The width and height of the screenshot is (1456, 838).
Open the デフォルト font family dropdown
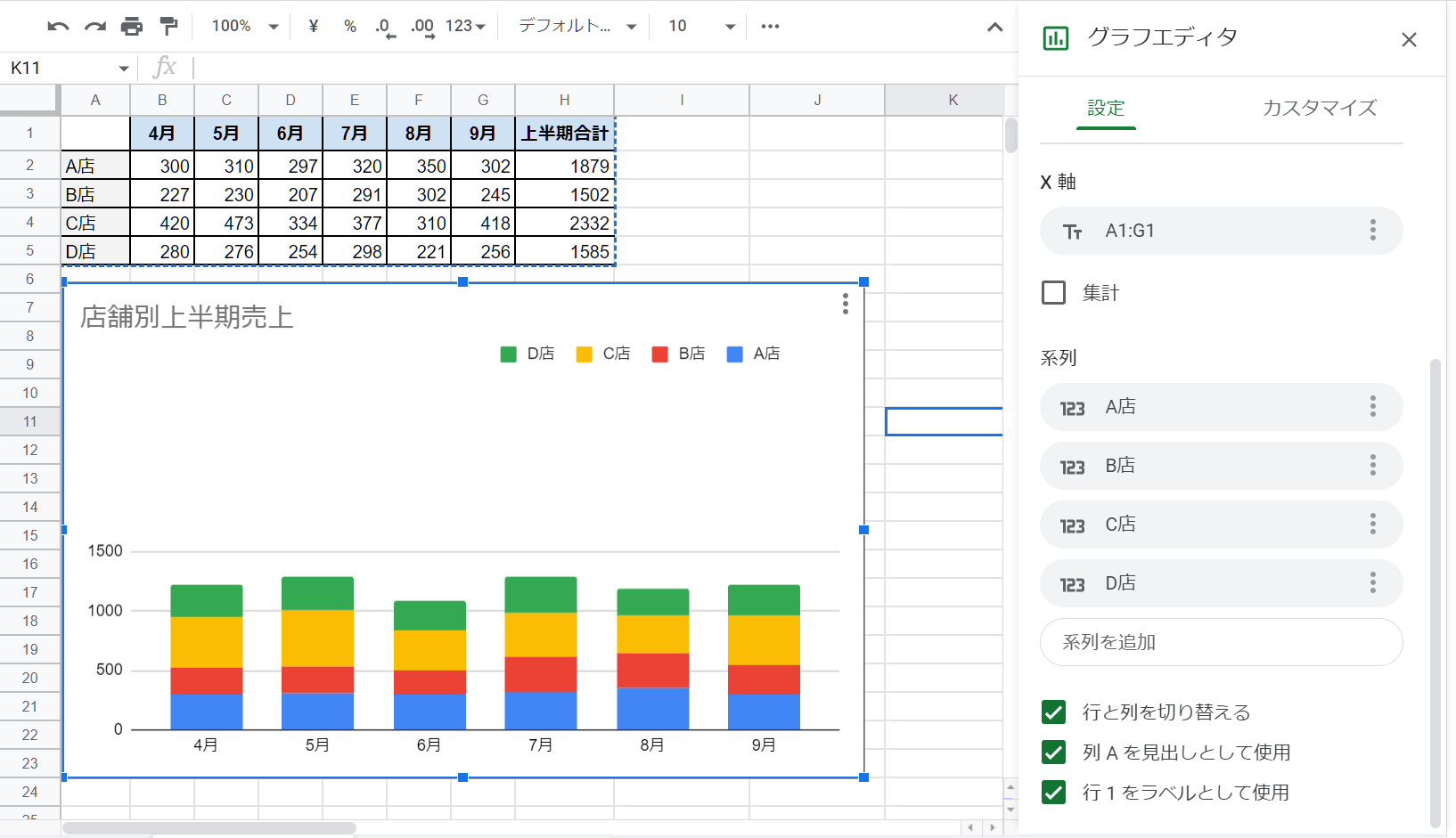click(x=577, y=27)
